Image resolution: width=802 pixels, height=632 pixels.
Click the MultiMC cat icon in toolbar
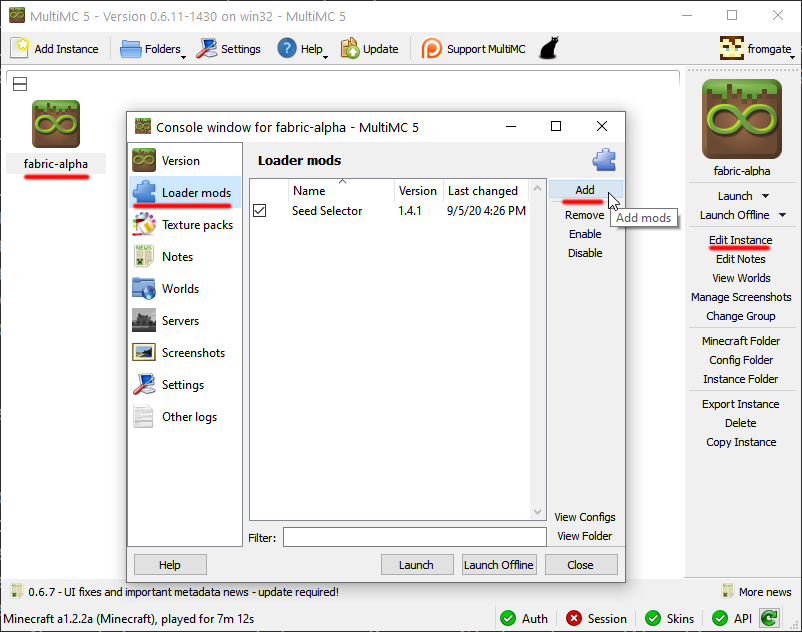[x=548, y=48]
